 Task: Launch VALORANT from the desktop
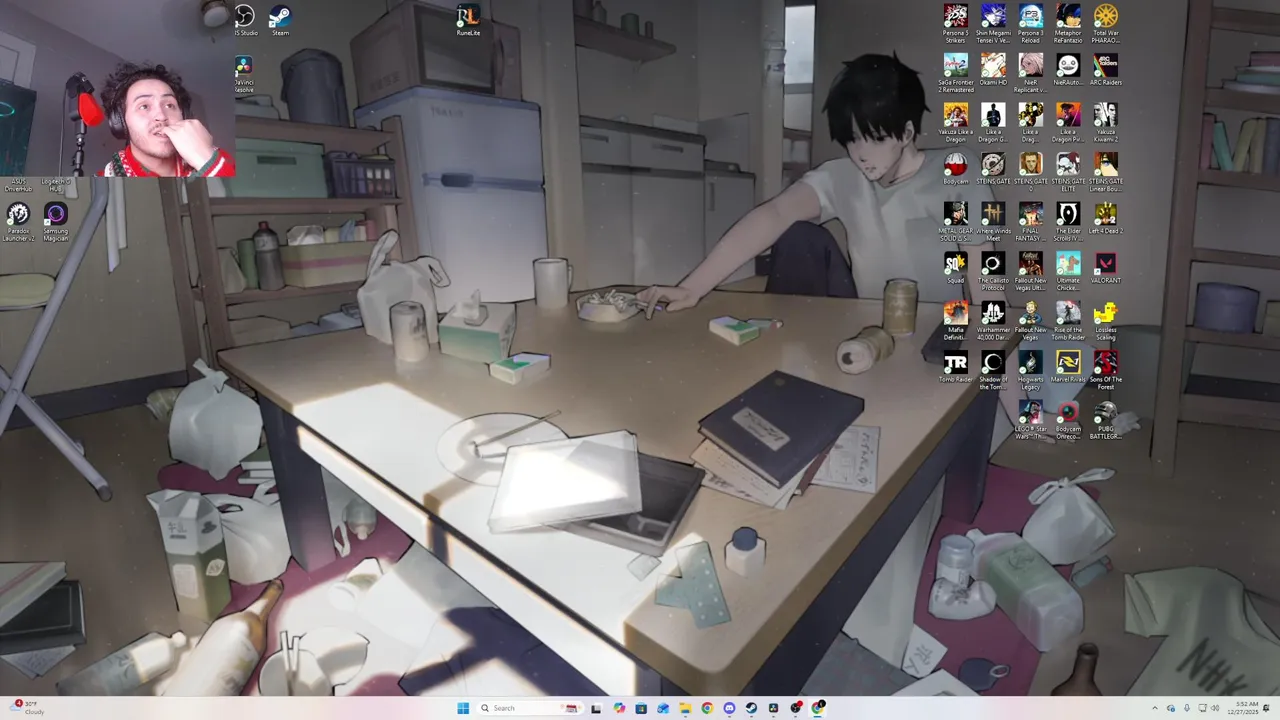[1105, 267]
